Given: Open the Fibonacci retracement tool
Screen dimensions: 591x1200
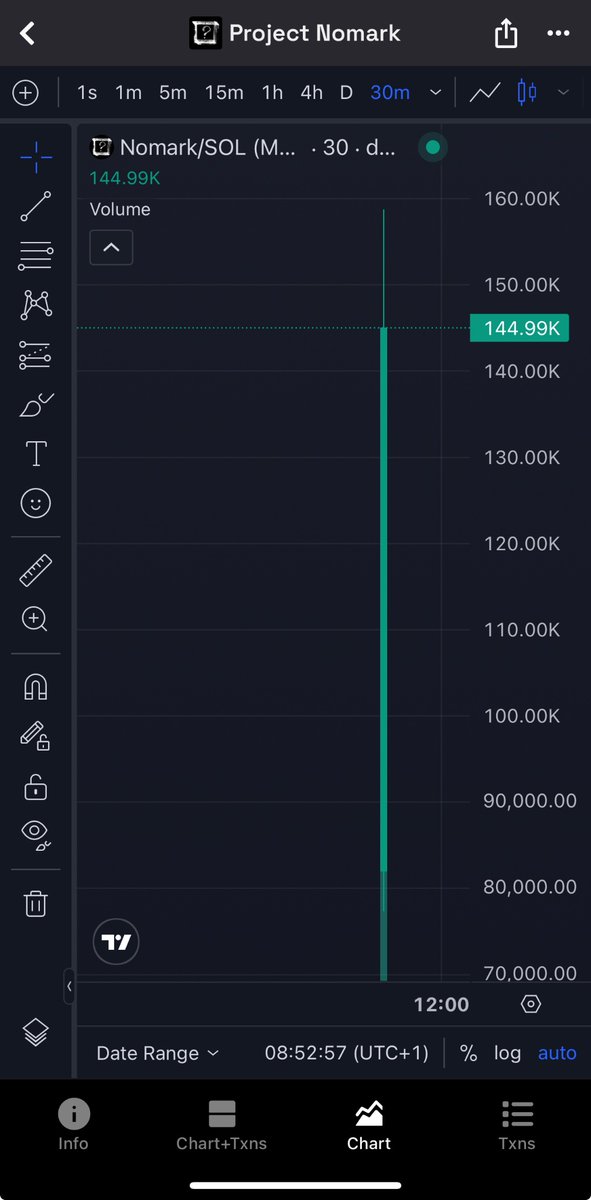Looking at the screenshot, I should (x=36, y=256).
